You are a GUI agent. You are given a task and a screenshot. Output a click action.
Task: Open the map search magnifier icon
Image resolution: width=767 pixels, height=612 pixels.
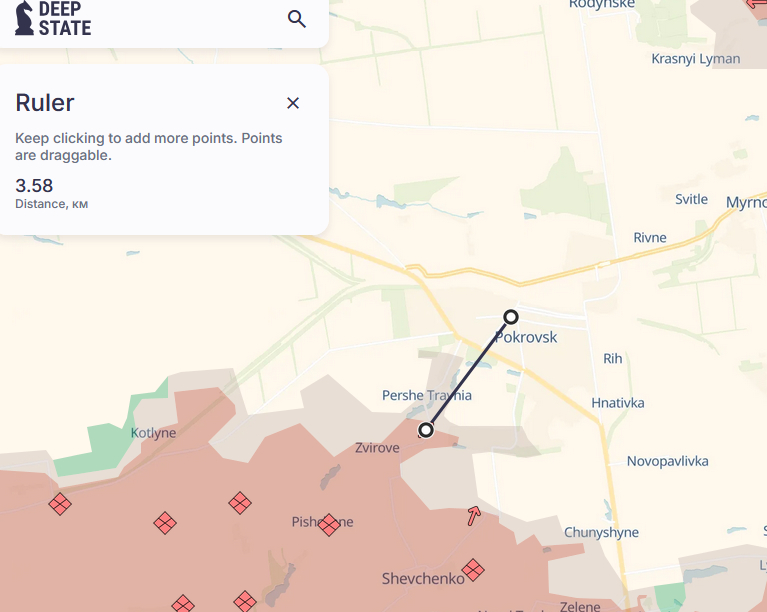coord(296,18)
